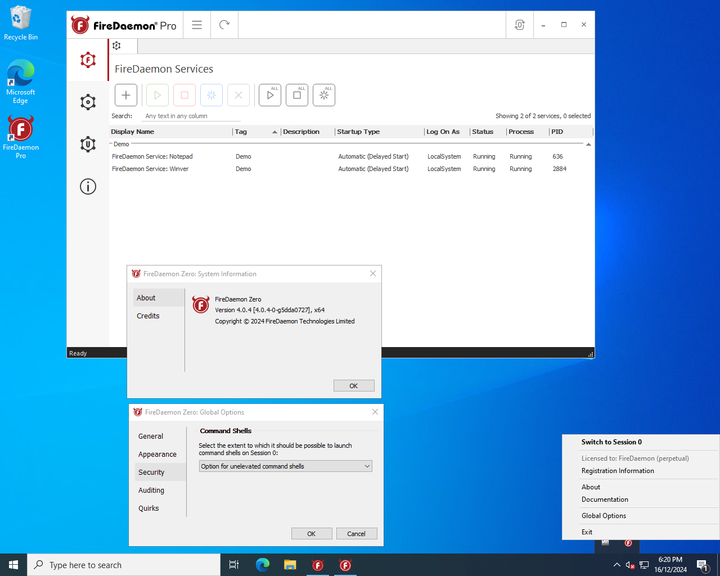This screenshot has width=720, height=576.
Task: Click first FireDaemon taskbar icon
Action: point(317,565)
